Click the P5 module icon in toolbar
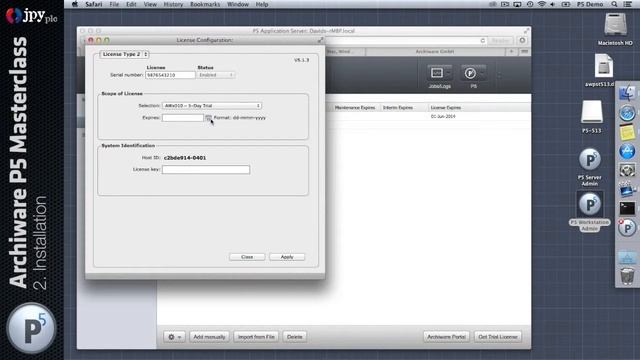Viewport: 640px width, 360px height. coord(470,73)
